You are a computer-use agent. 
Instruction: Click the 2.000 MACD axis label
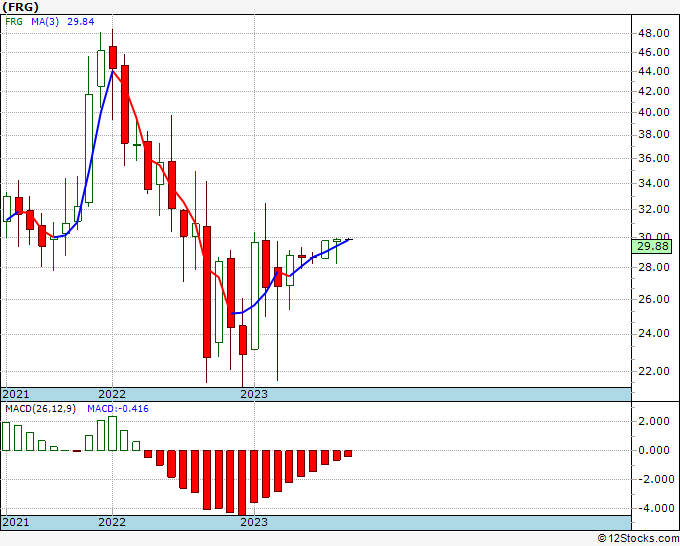click(654, 422)
